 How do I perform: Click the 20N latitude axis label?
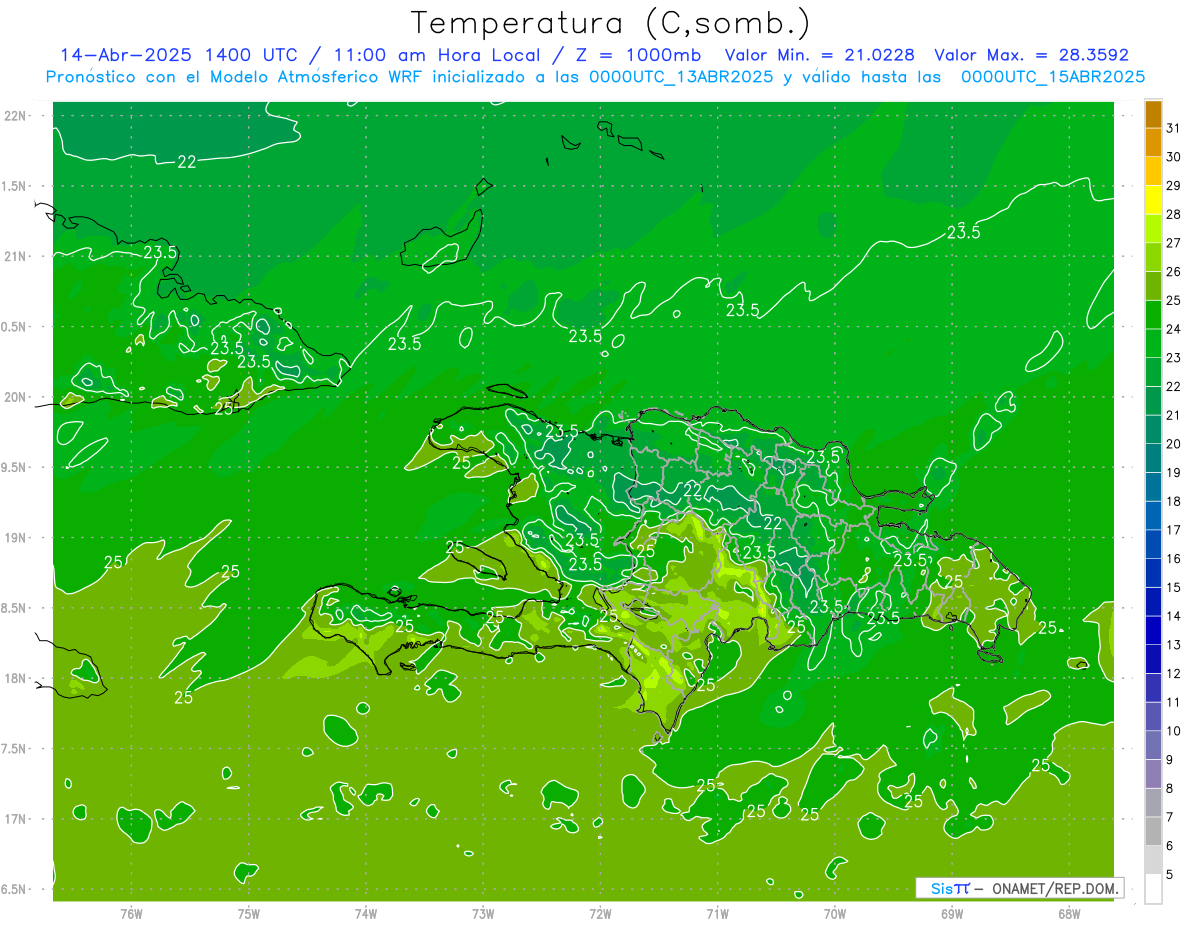[17, 397]
